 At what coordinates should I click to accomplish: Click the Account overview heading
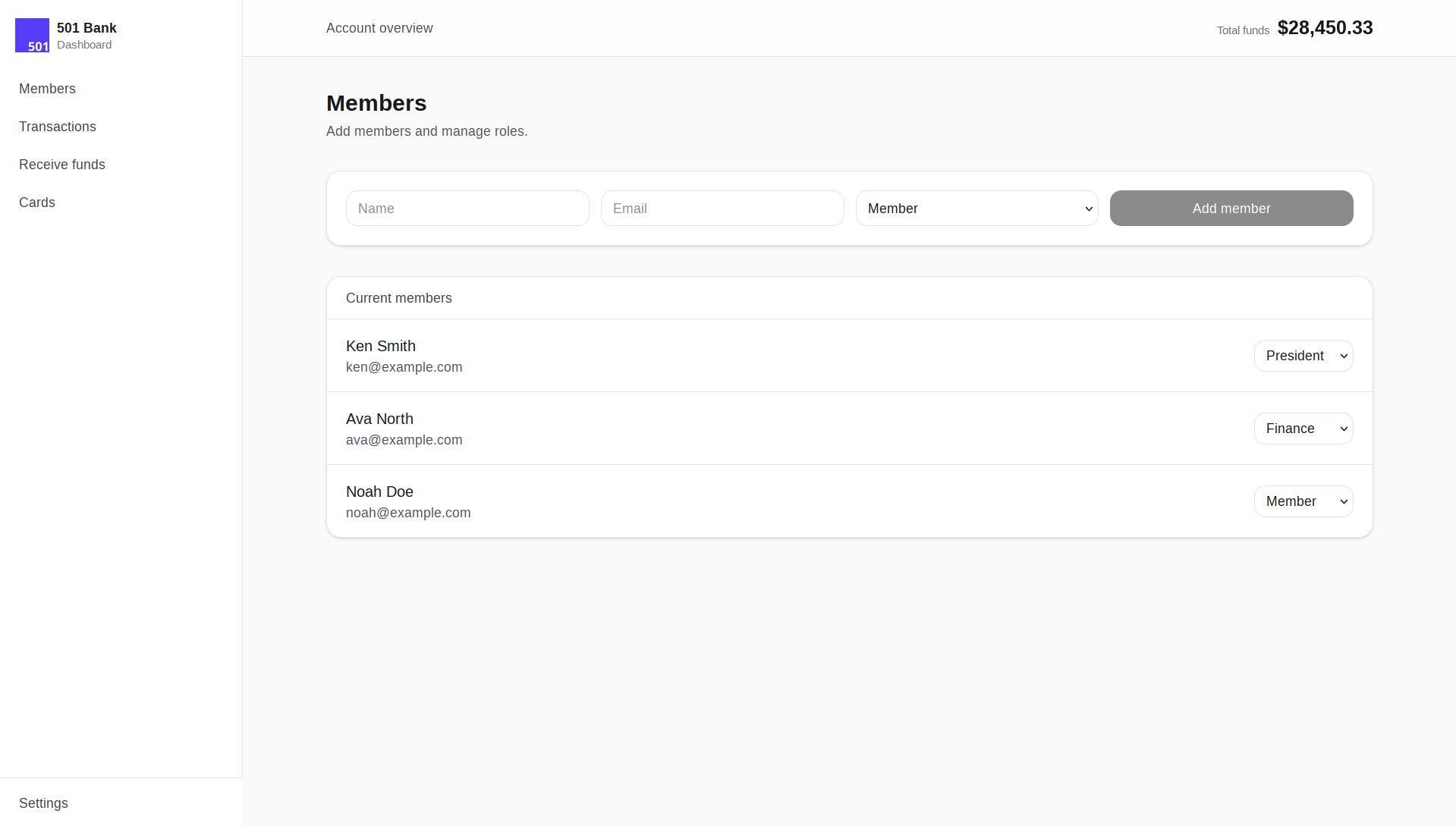[x=379, y=28]
